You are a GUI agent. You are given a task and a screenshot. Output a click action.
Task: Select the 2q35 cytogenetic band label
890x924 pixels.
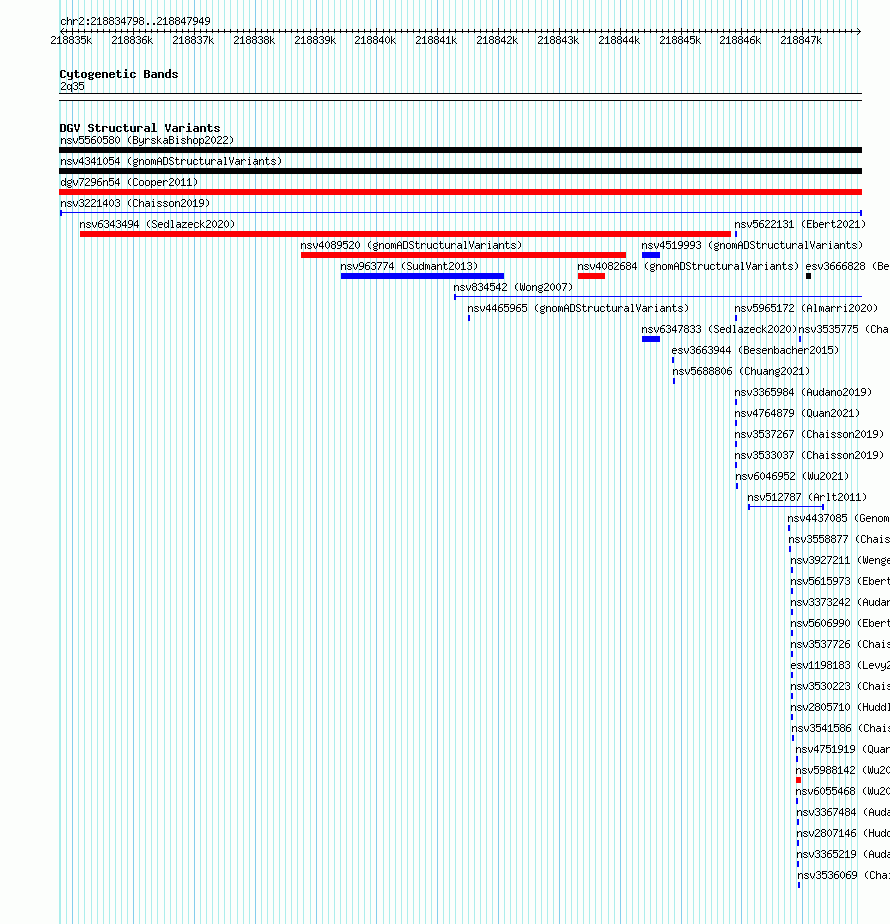pyautogui.click(x=72, y=87)
